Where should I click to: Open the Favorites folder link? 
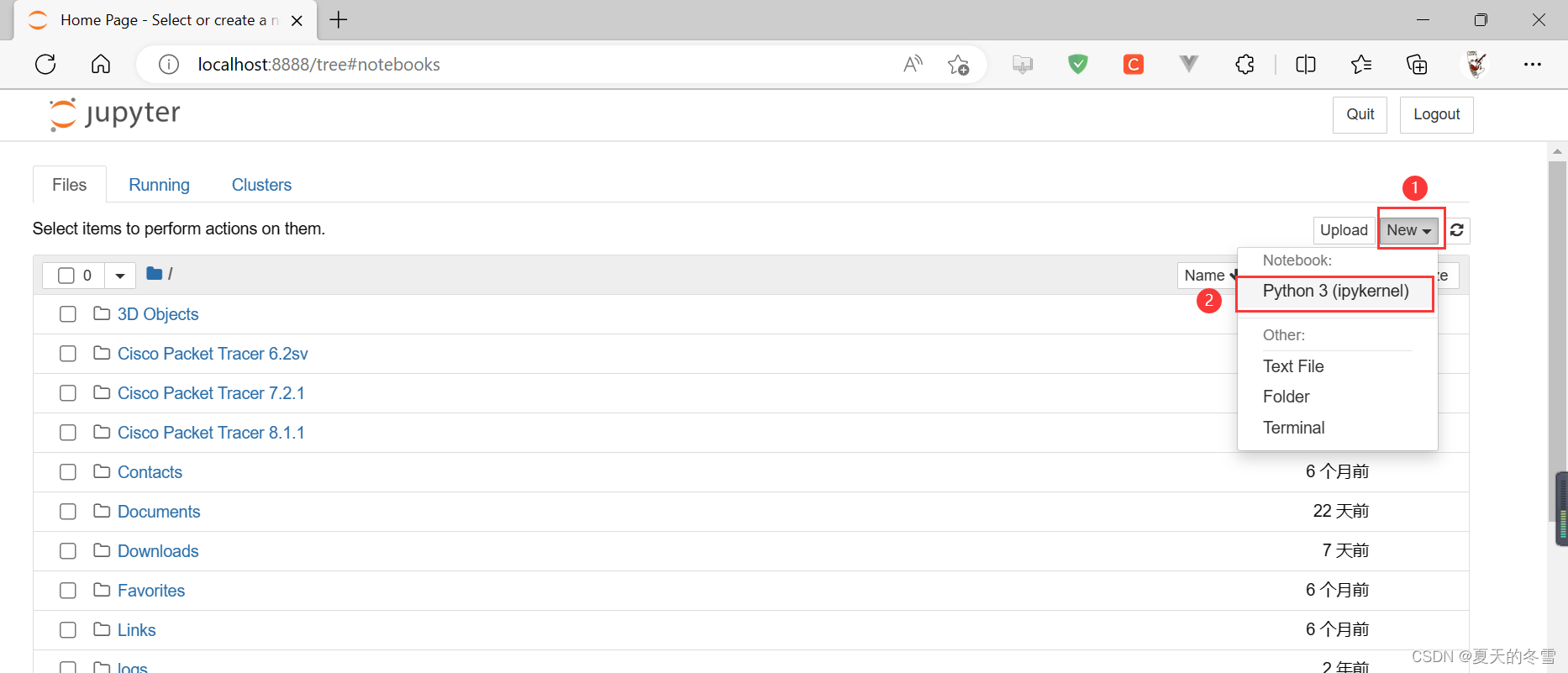pos(151,591)
